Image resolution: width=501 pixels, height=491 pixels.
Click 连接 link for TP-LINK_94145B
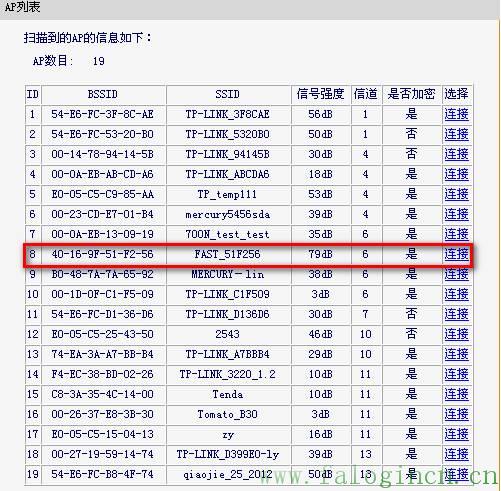[456, 154]
